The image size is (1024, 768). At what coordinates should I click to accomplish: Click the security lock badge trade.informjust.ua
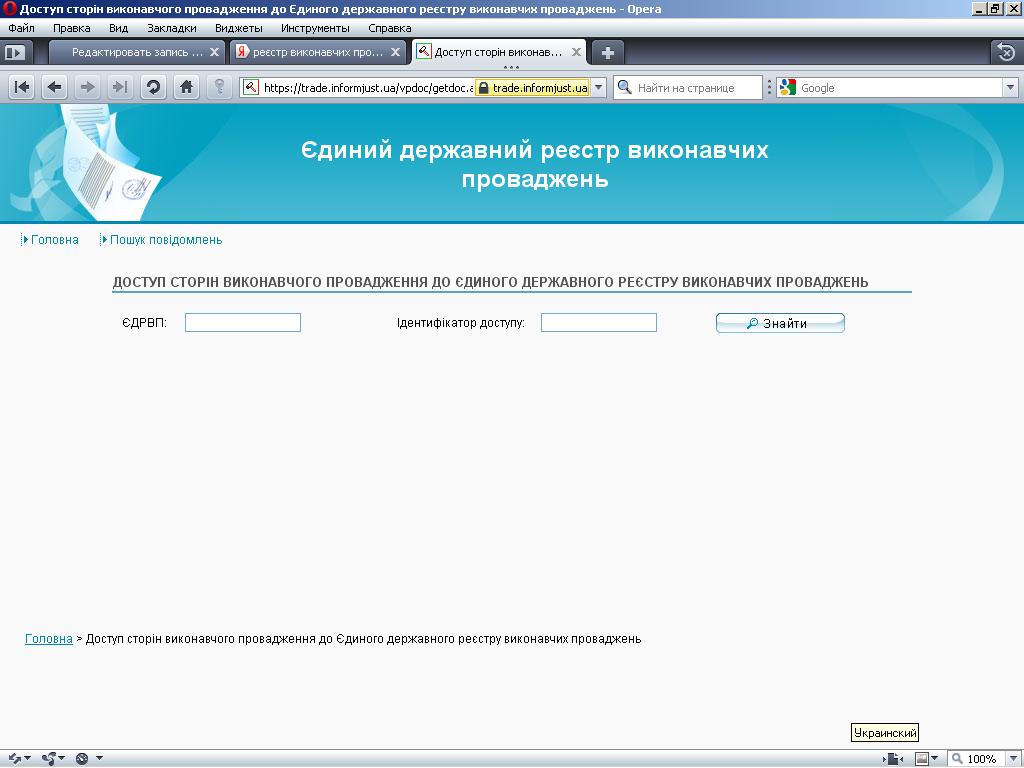(532, 88)
